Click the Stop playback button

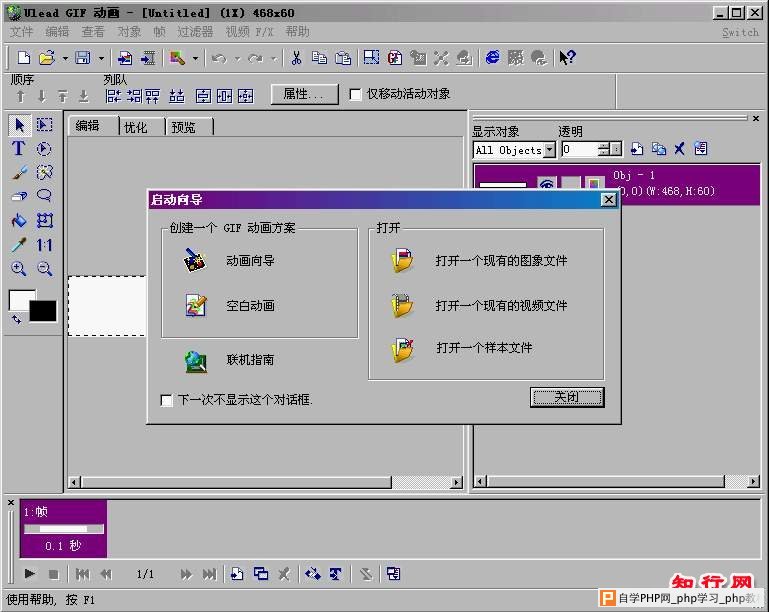pos(54,574)
